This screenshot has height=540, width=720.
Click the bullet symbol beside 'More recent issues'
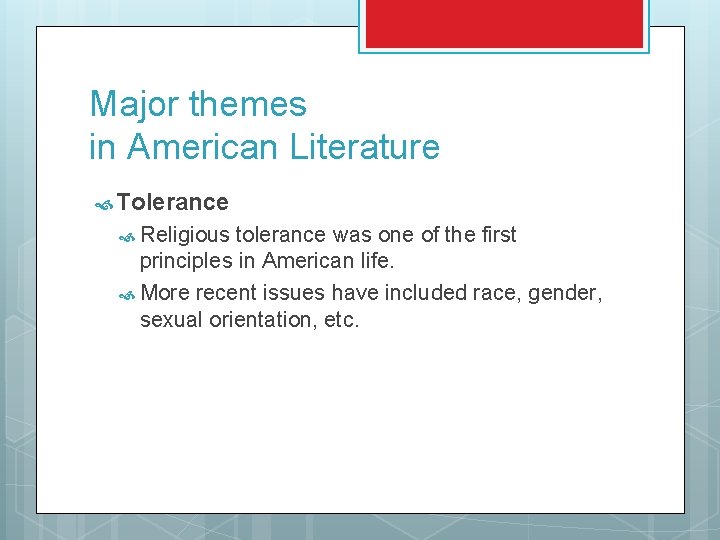[127, 296]
